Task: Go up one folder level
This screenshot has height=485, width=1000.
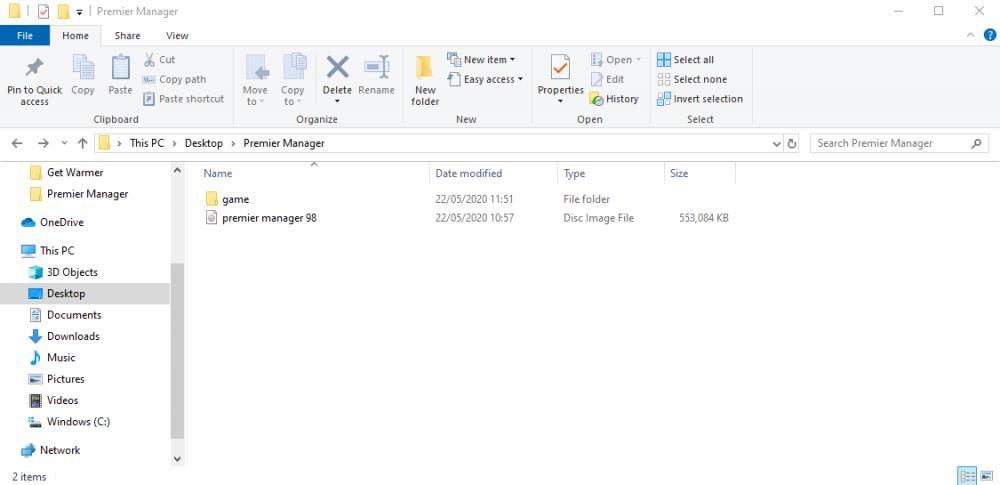Action: pos(82,143)
